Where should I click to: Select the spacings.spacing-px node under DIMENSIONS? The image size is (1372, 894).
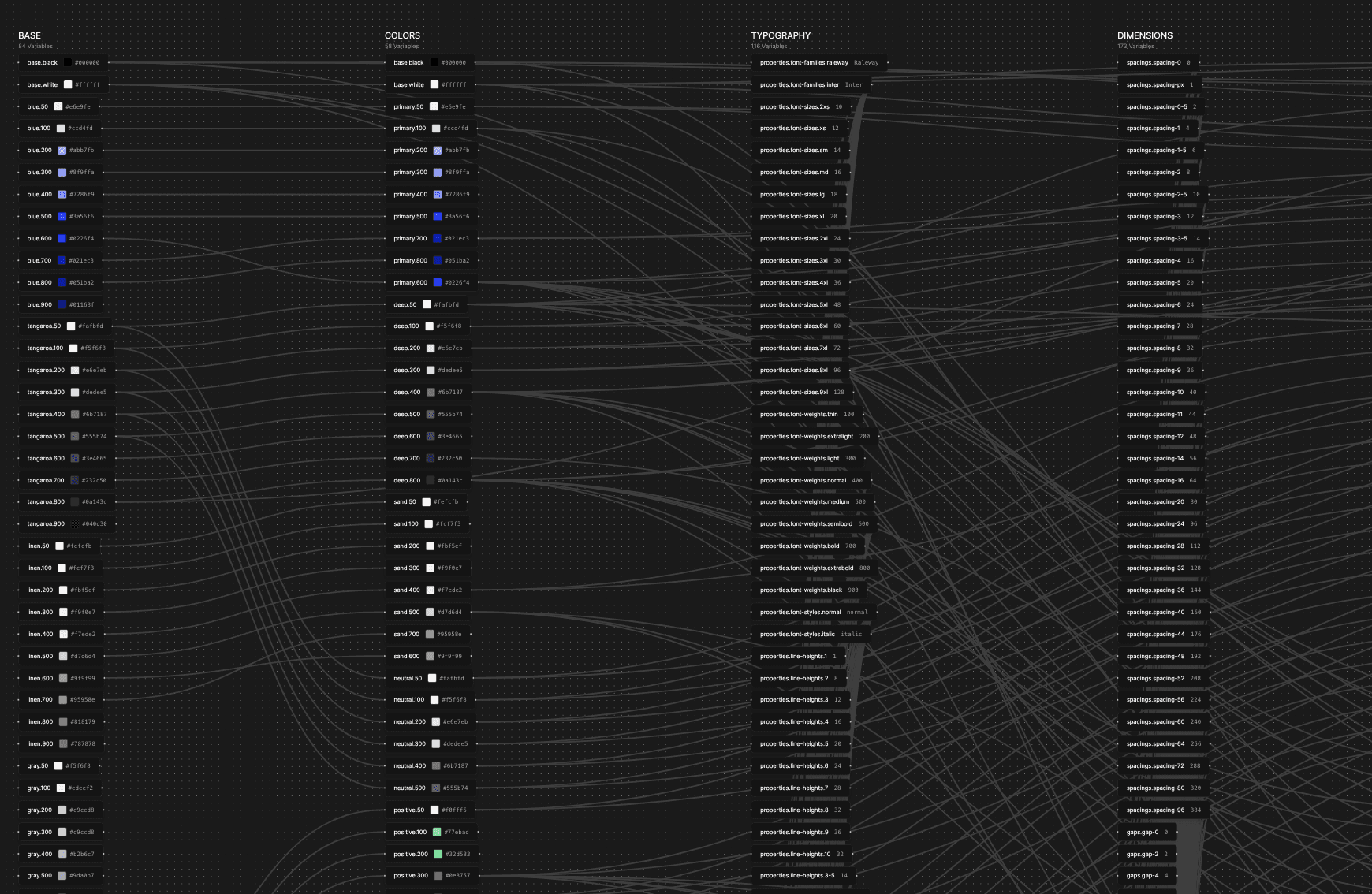1159,84
